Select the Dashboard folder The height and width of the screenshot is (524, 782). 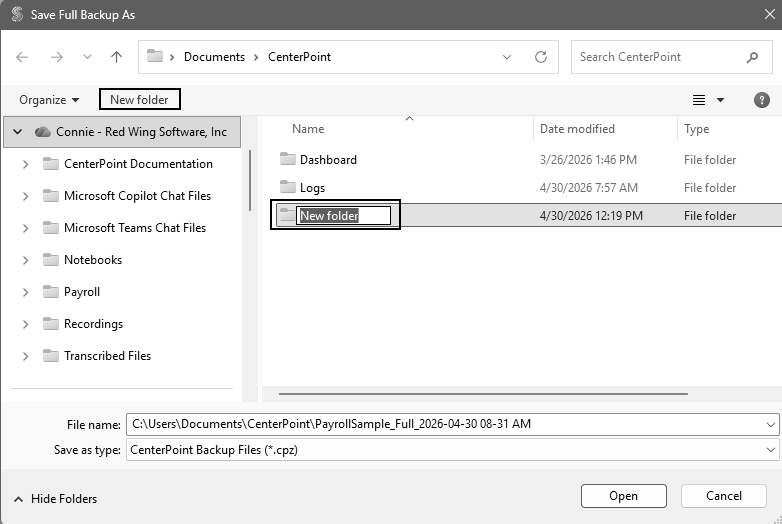[328, 160]
